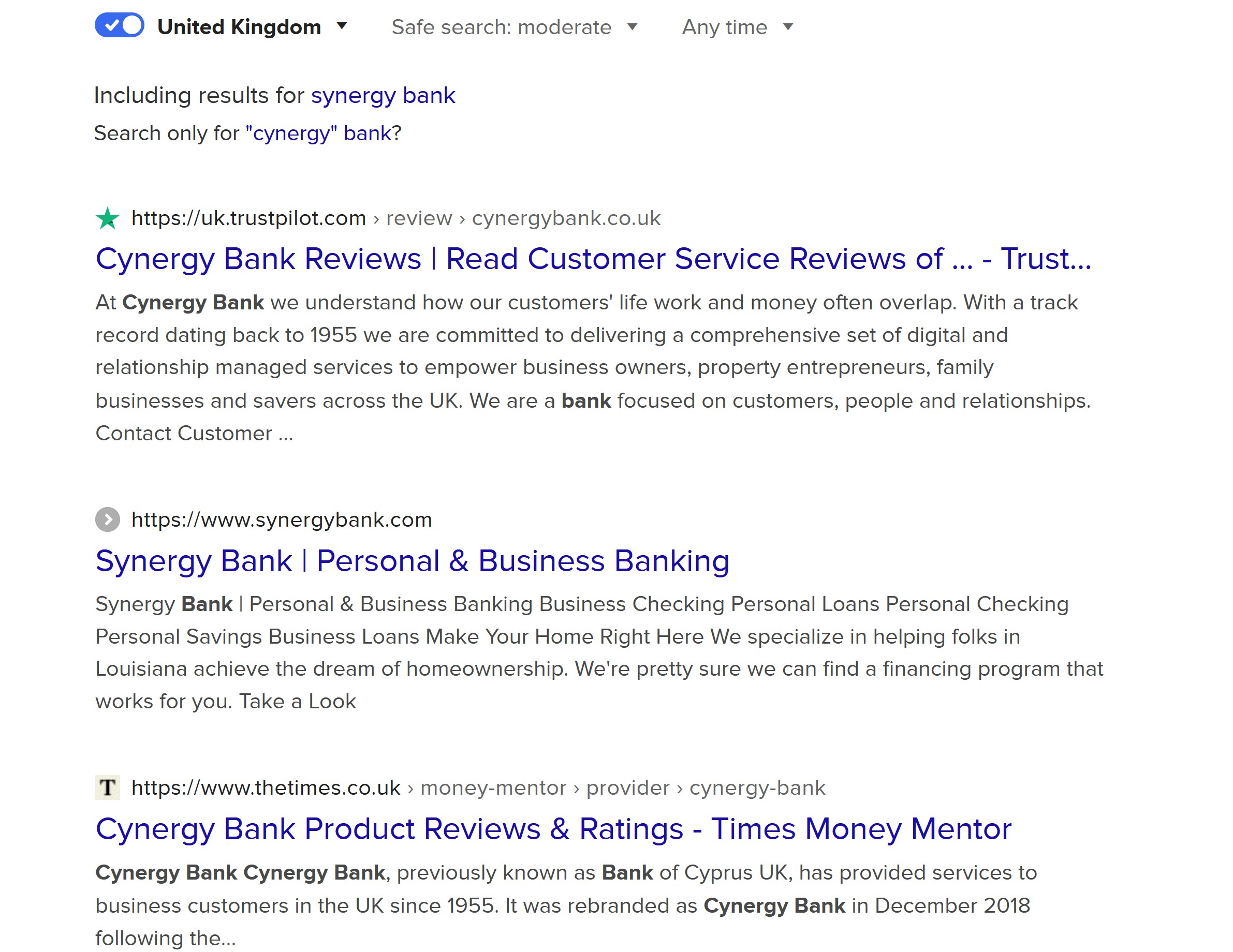The image size is (1233, 952).
Task: Open Cynergy Bank Reviews Trustpilot result title
Action: [x=593, y=259]
